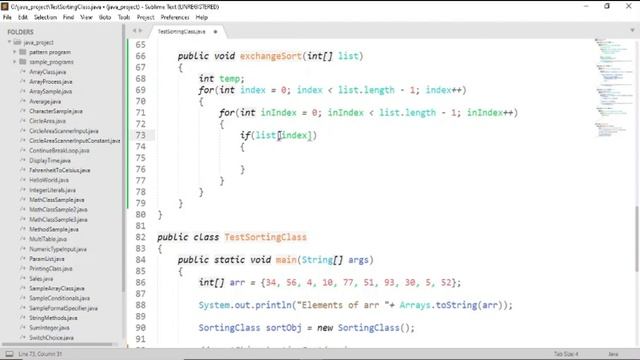Open SumInteger.java in sidebar
Screen dimensions: 640x360
pos(49,328)
